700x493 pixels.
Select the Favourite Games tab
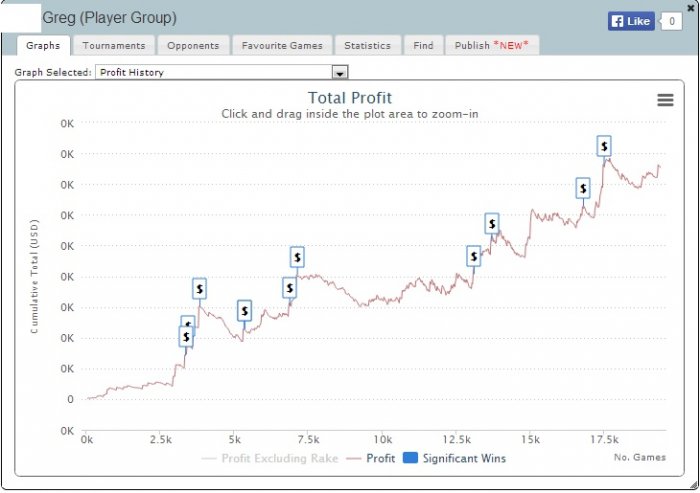[x=280, y=45]
